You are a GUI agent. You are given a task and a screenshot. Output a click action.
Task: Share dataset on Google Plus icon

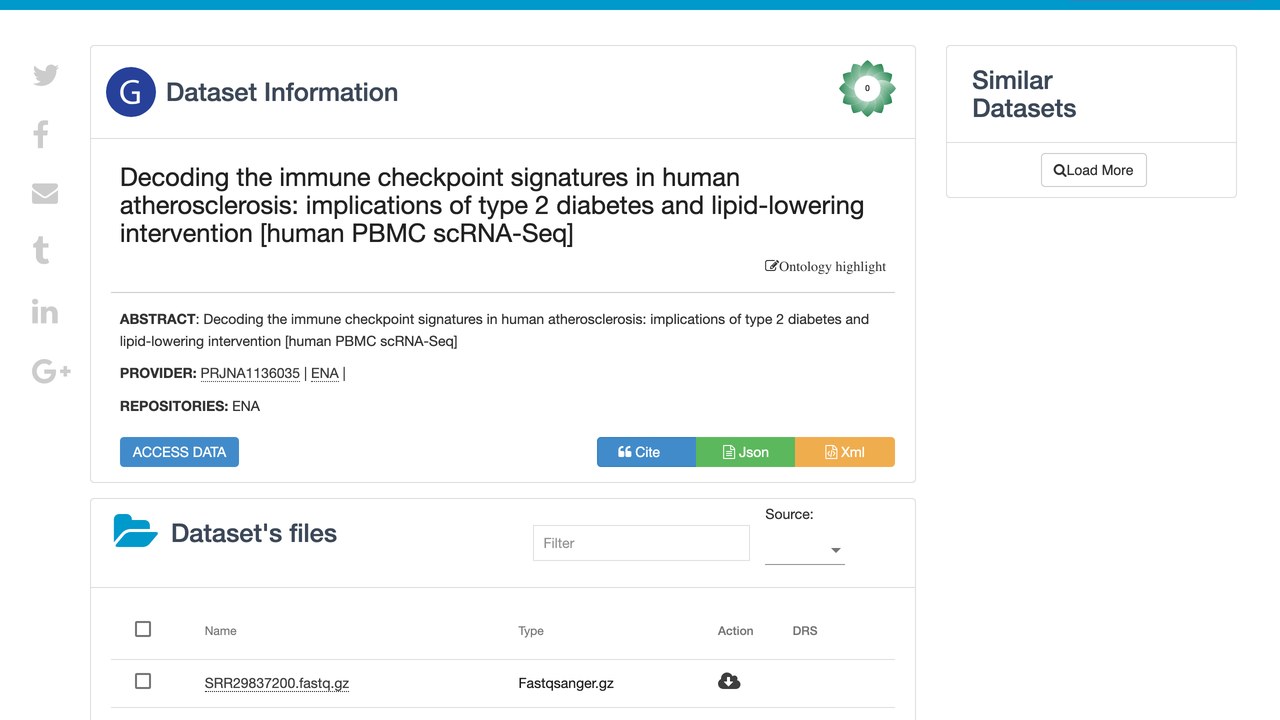[51, 371]
